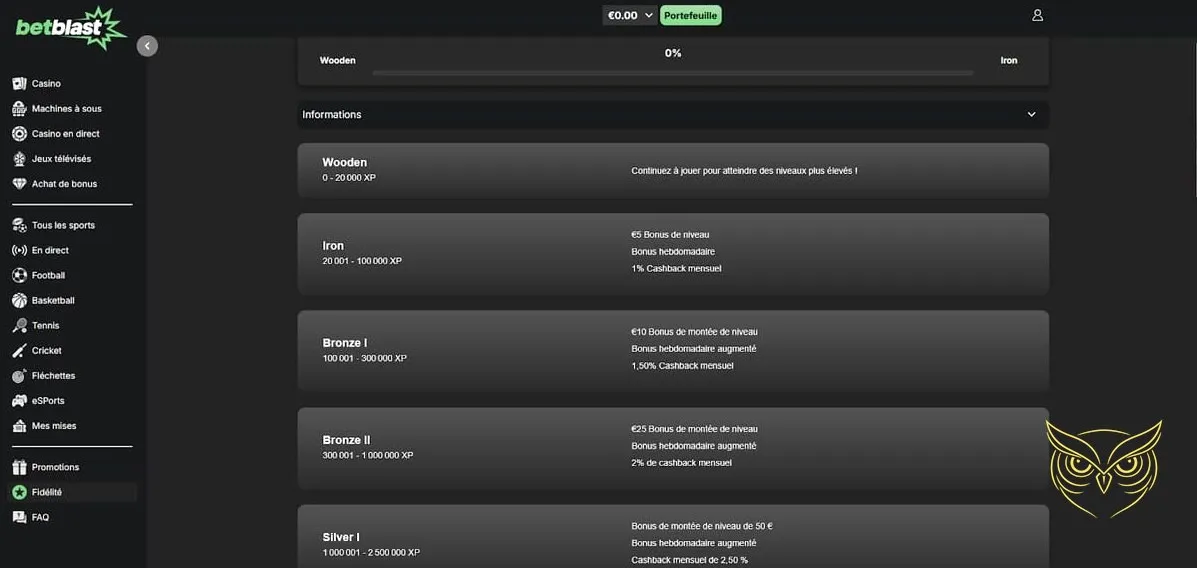Click '€25 Bonus de montée de niveau'
Viewport: 1197px width, 568px height.
coord(695,429)
